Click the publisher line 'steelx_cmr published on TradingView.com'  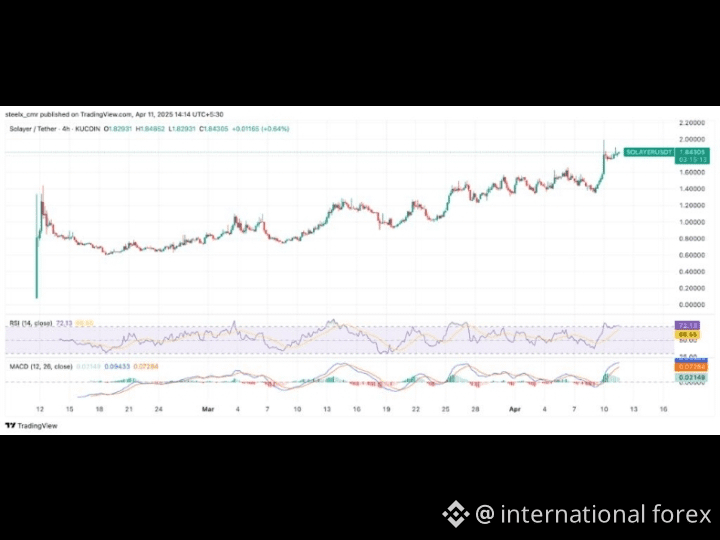point(69,114)
